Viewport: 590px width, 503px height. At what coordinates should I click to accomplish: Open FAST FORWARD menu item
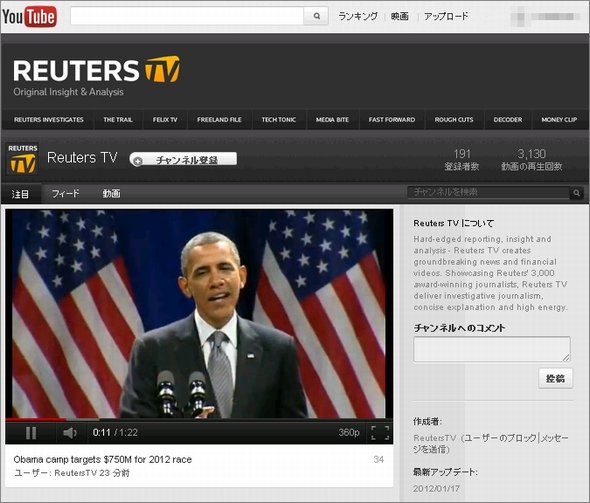click(392, 120)
